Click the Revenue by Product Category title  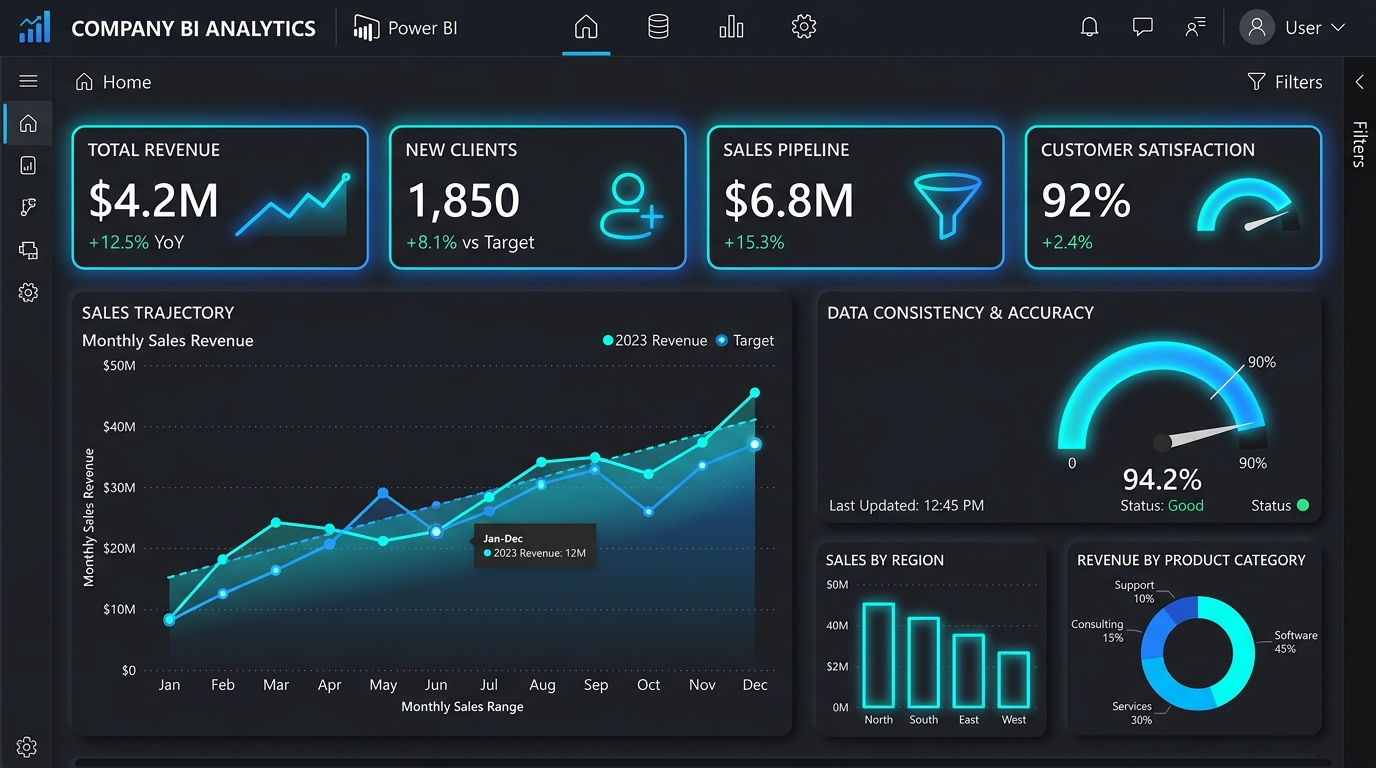[x=1191, y=560]
